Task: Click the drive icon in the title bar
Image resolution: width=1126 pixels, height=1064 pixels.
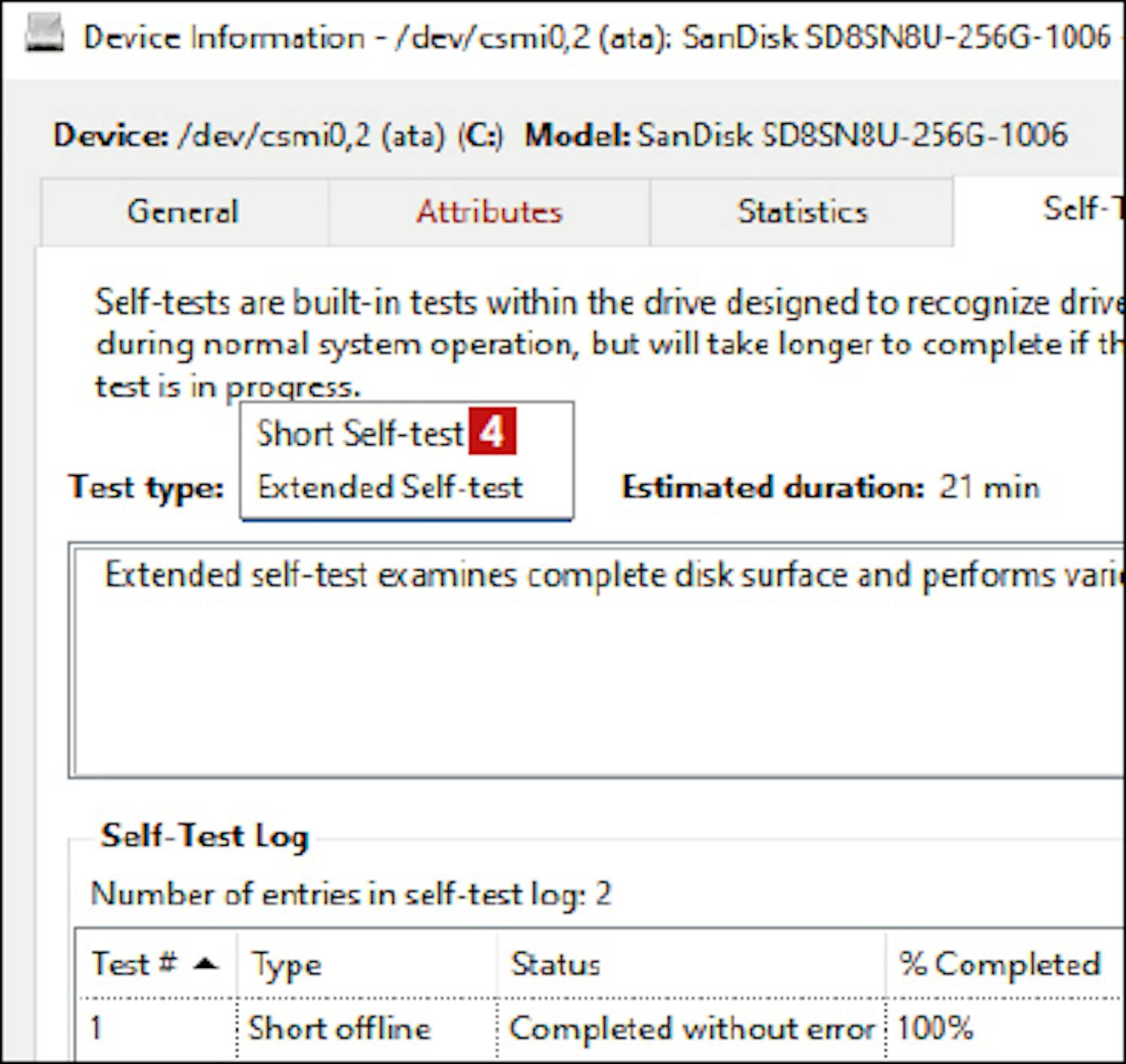Action: pos(44,35)
